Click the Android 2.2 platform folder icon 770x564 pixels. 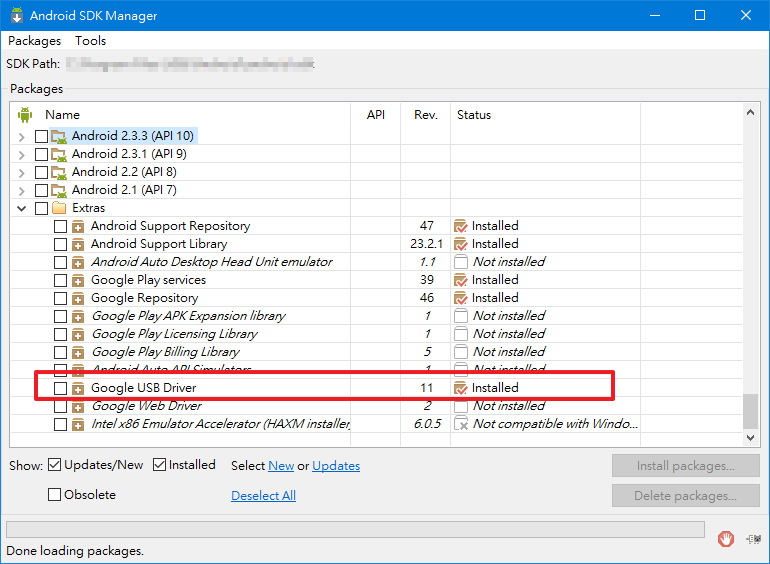pos(58,172)
